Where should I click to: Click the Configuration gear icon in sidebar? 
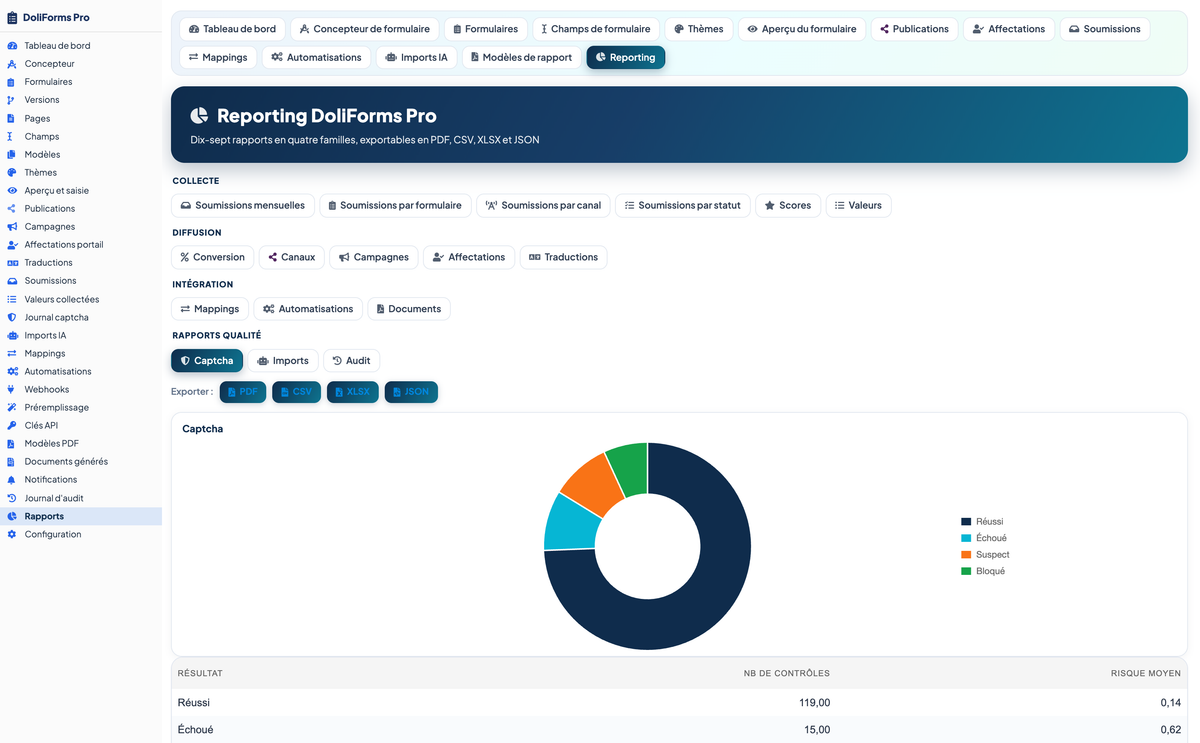[12, 534]
